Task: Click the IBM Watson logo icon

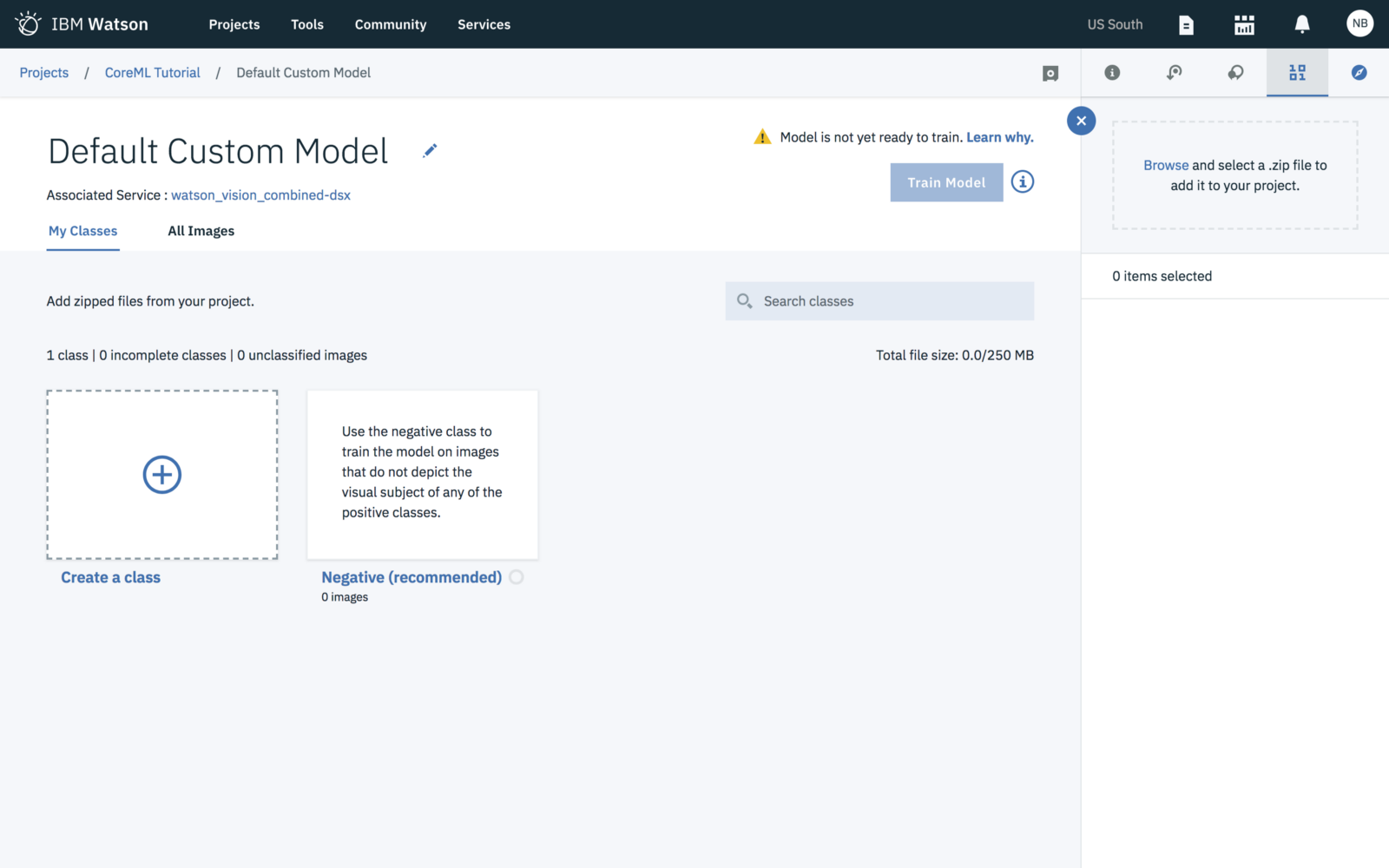Action: pyautogui.click(x=28, y=23)
